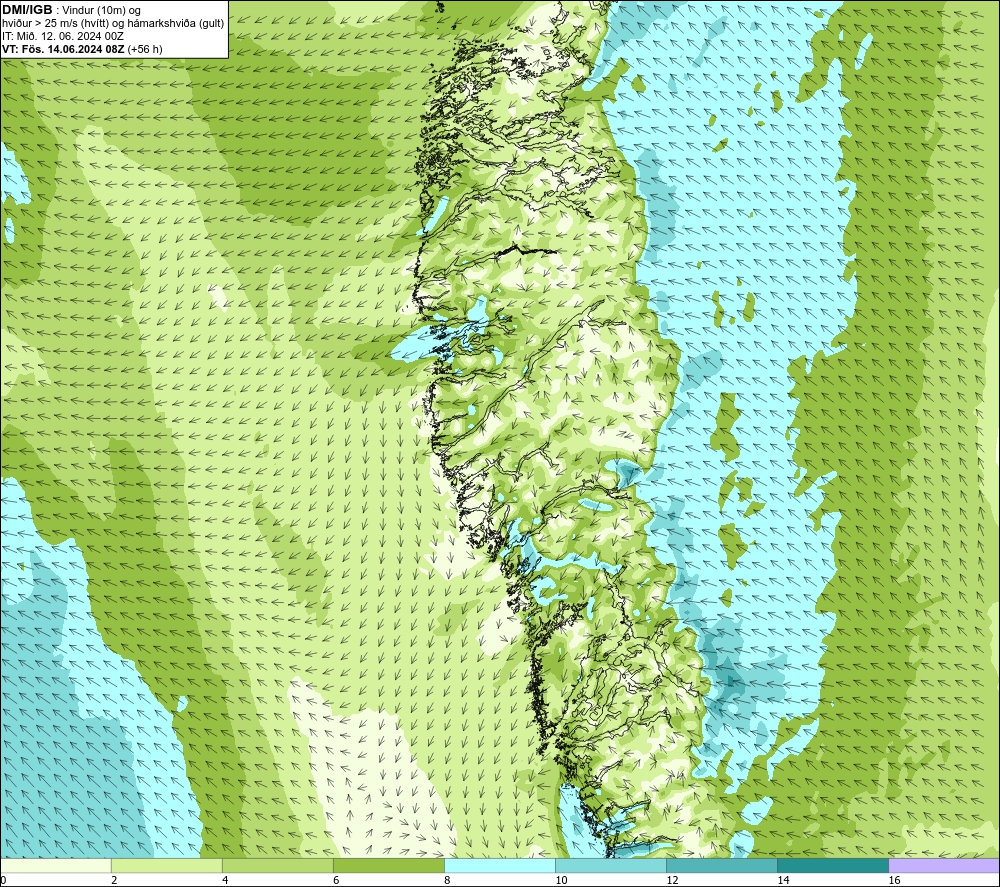Click the pale cream 0–2 m/s legend swatch
The height and width of the screenshot is (887, 1000).
point(55,865)
